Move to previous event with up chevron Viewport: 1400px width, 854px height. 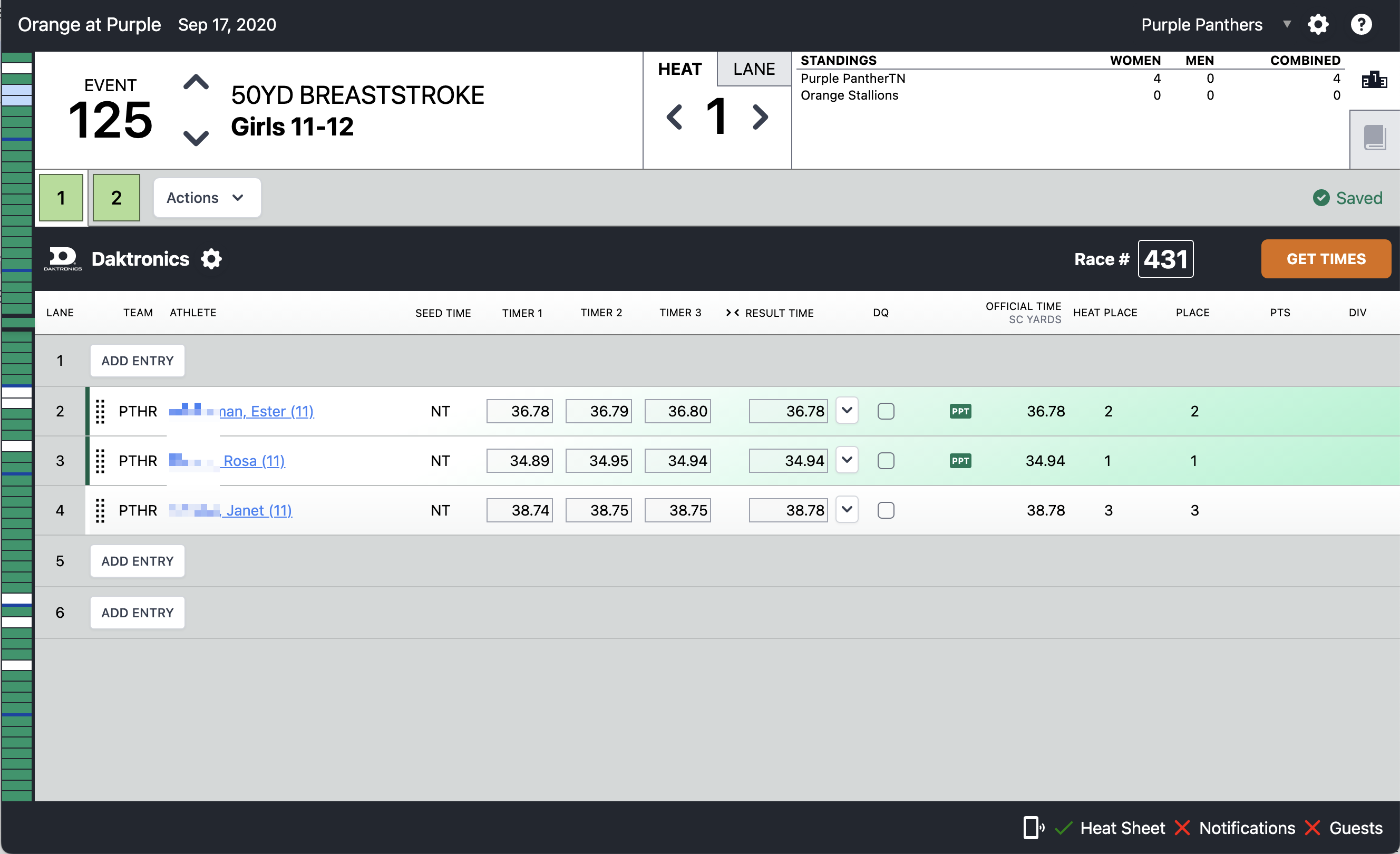click(196, 83)
